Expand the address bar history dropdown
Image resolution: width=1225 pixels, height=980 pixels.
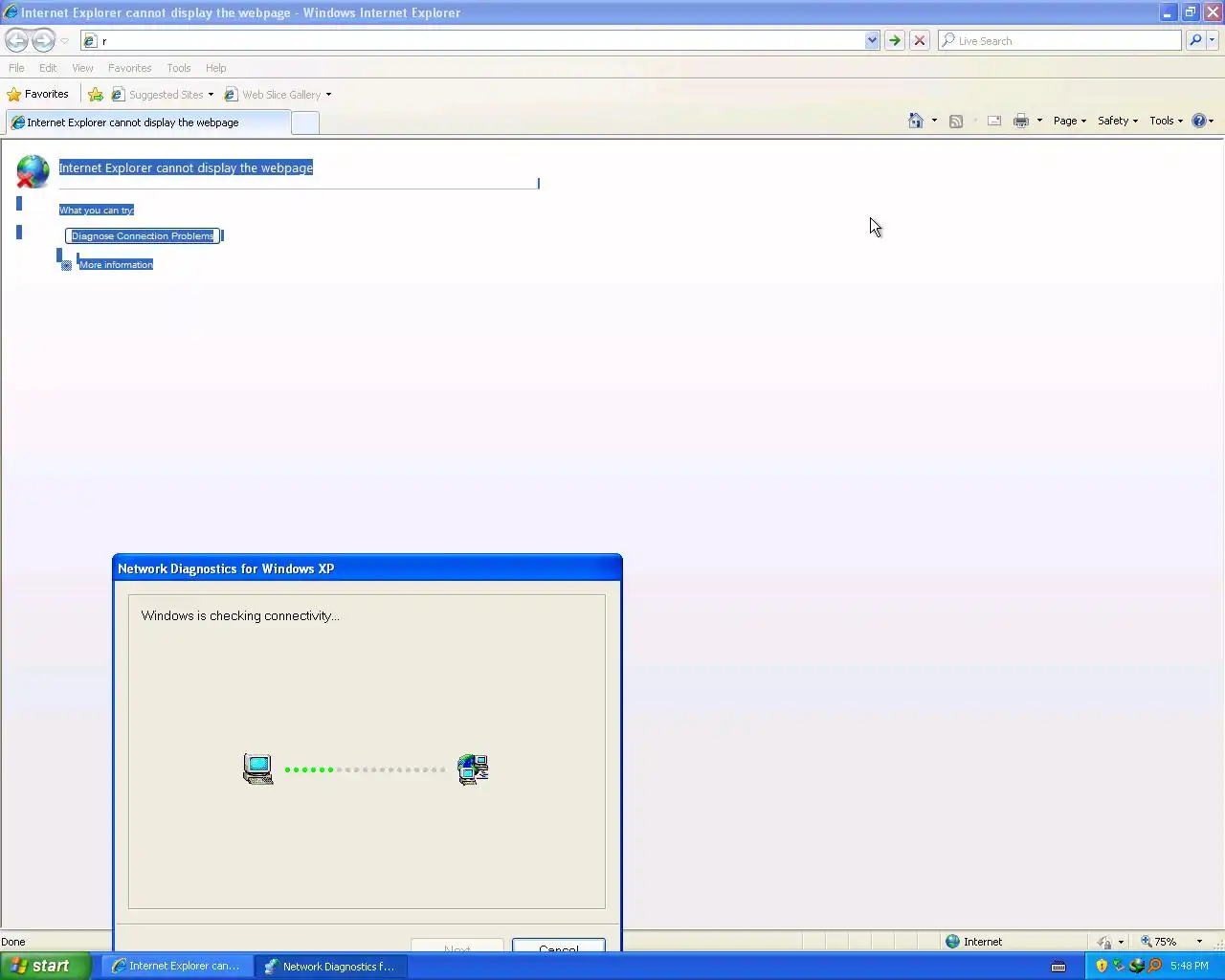pyautogui.click(x=872, y=40)
